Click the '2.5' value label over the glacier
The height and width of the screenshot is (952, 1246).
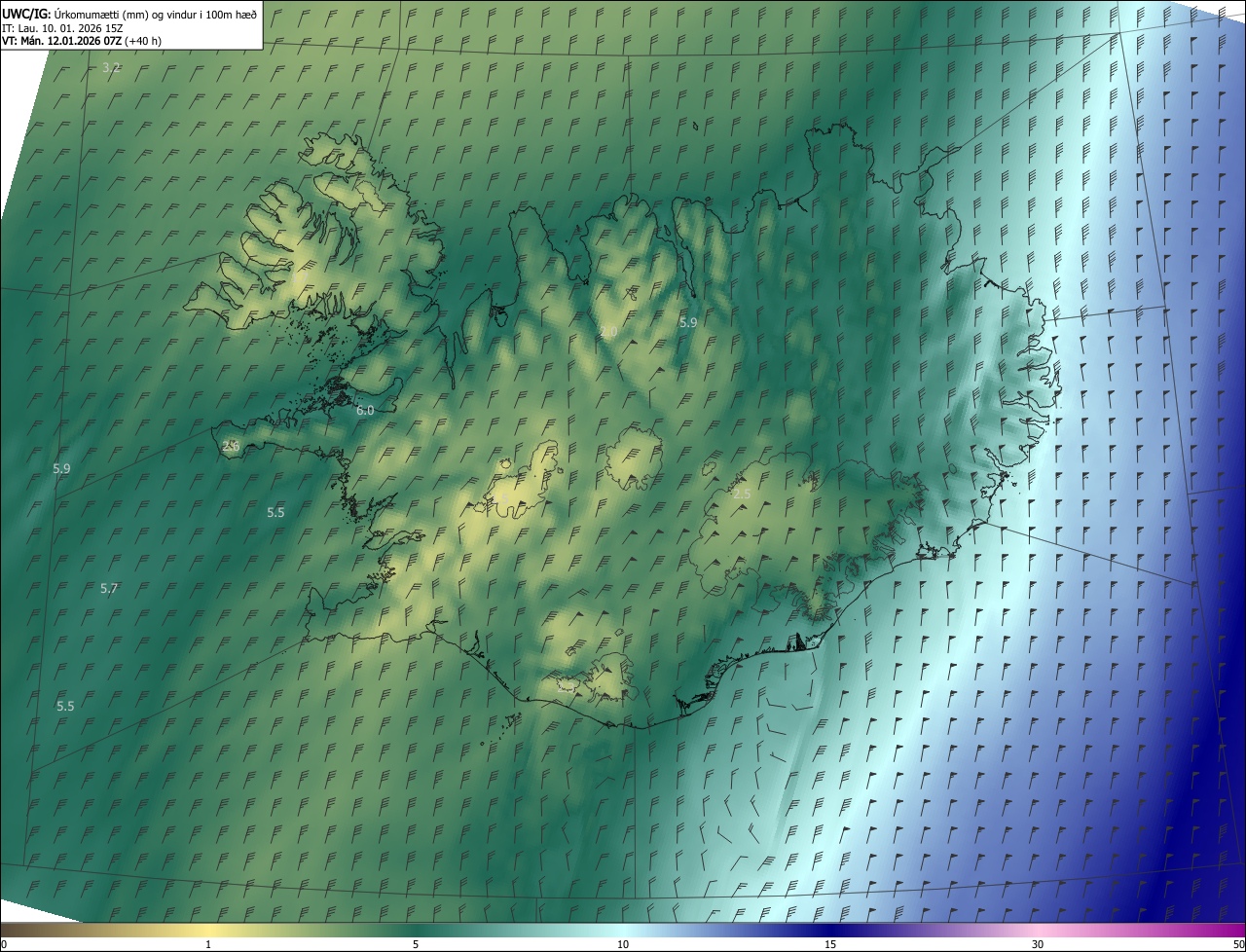[x=742, y=494]
